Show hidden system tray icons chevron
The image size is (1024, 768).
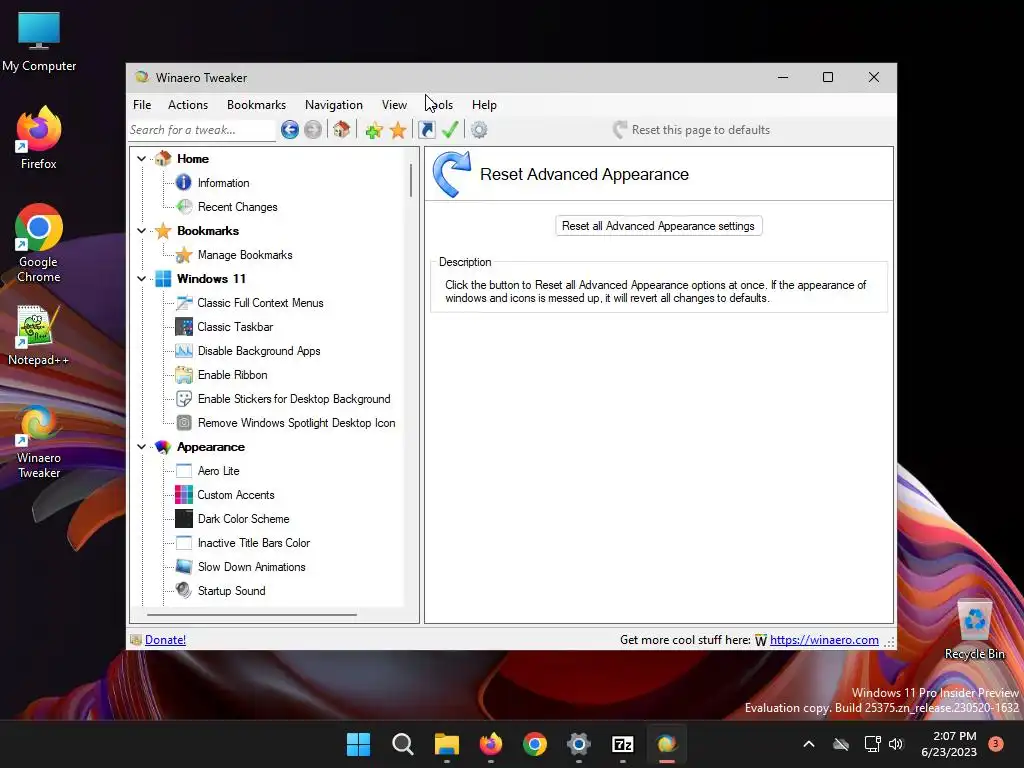tap(808, 744)
